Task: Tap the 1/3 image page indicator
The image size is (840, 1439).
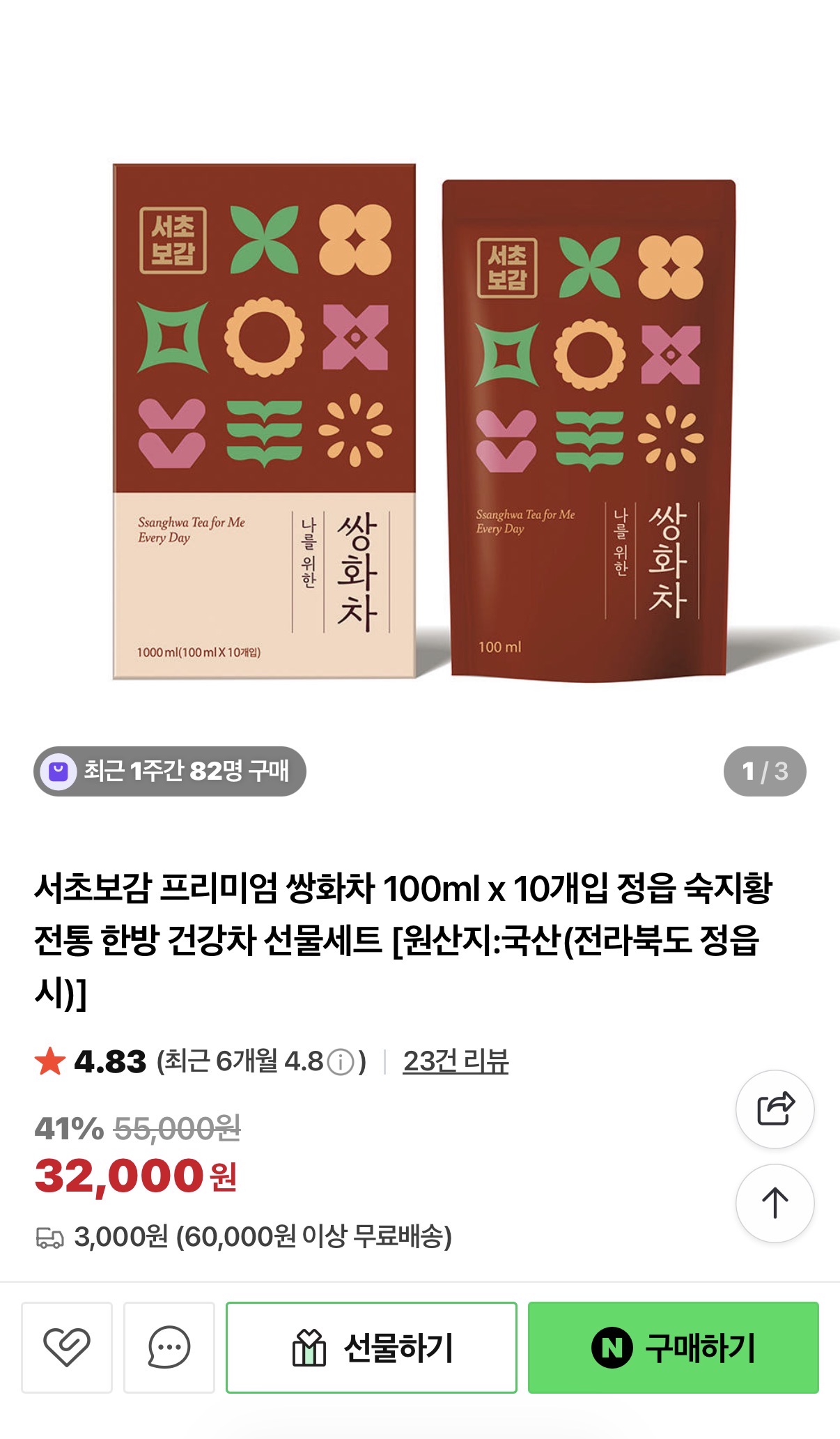Action: (x=765, y=771)
